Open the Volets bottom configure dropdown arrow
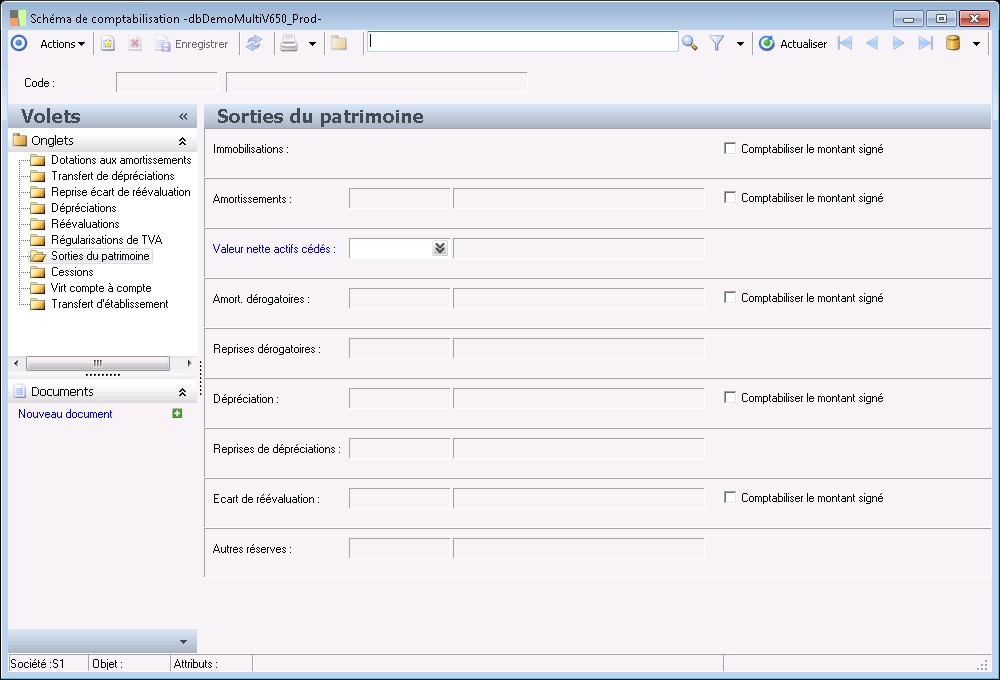Viewport: 1000px width, 680px height. pyautogui.click(x=184, y=642)
